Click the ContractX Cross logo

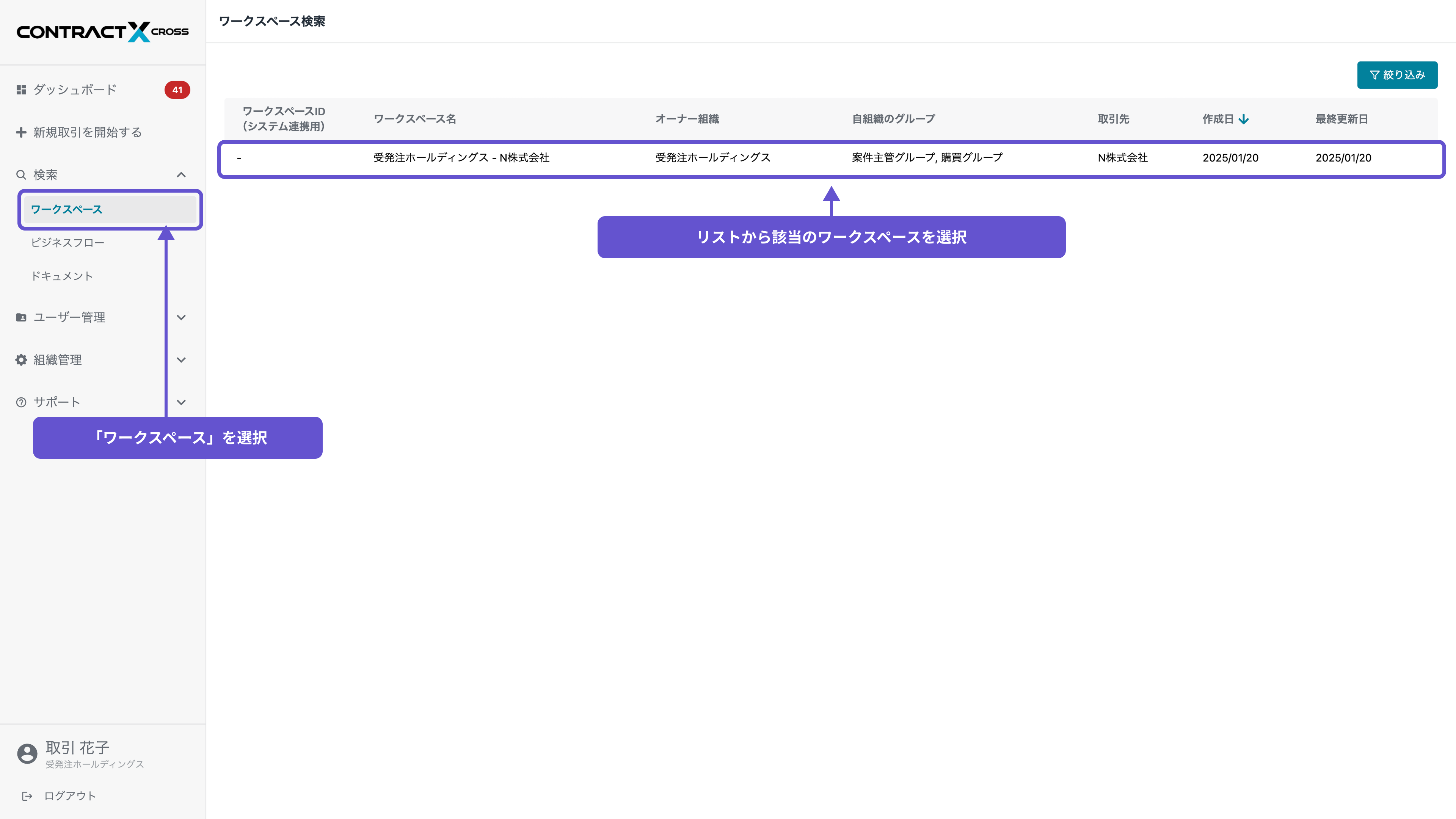102,31
